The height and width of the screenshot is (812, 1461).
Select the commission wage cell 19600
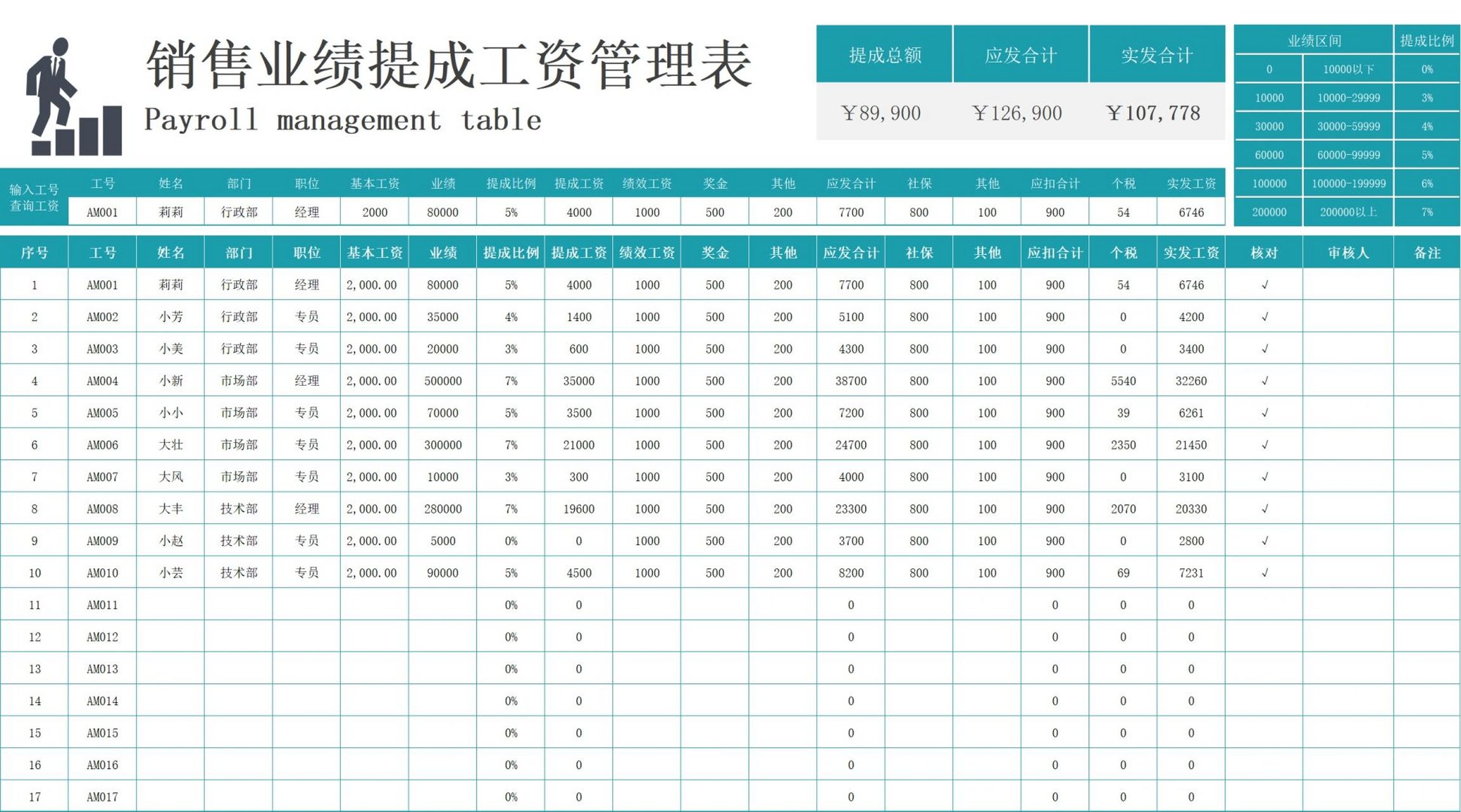(579, 509)
